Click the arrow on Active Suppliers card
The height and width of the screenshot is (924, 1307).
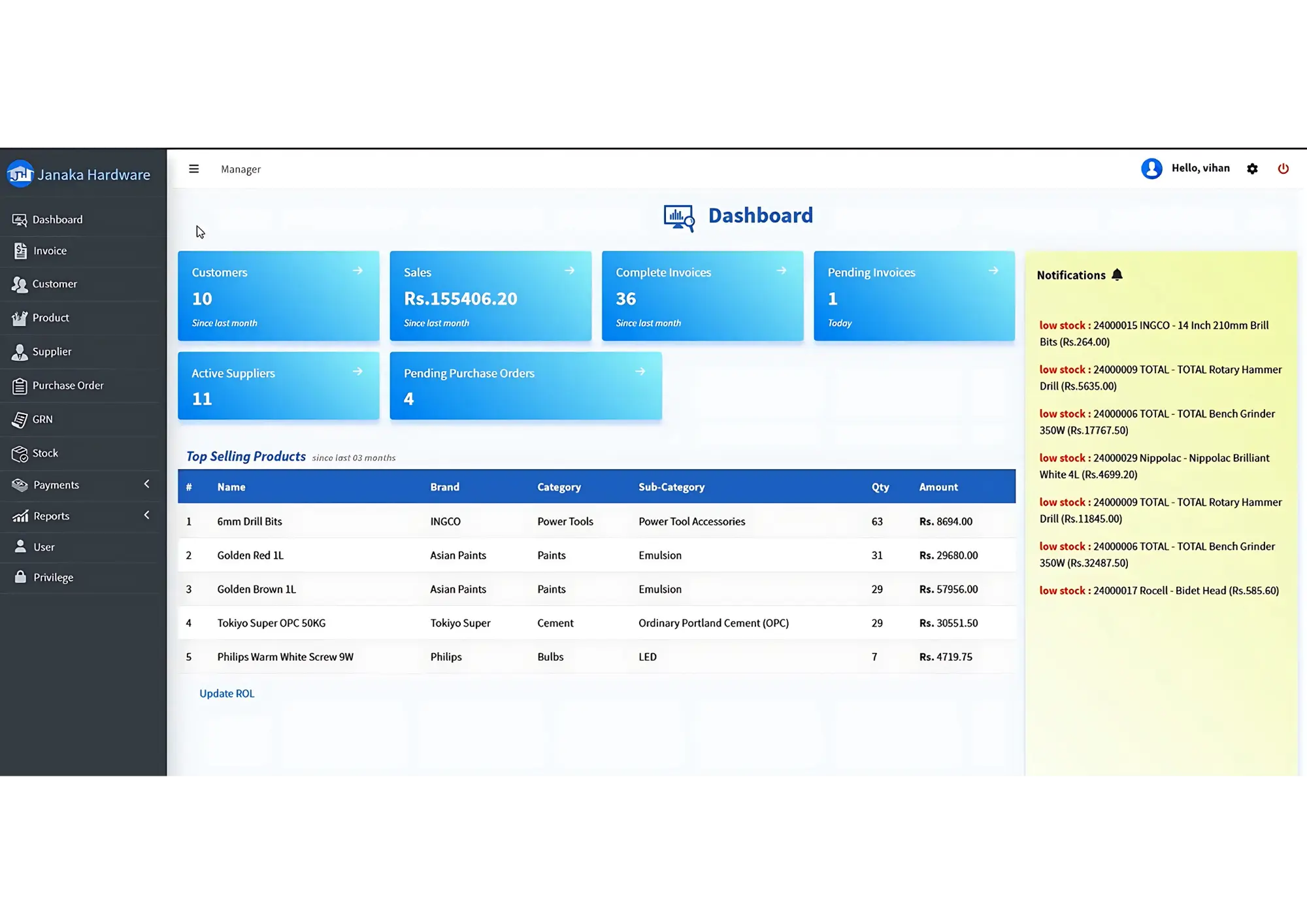click(x=357, y=371)
